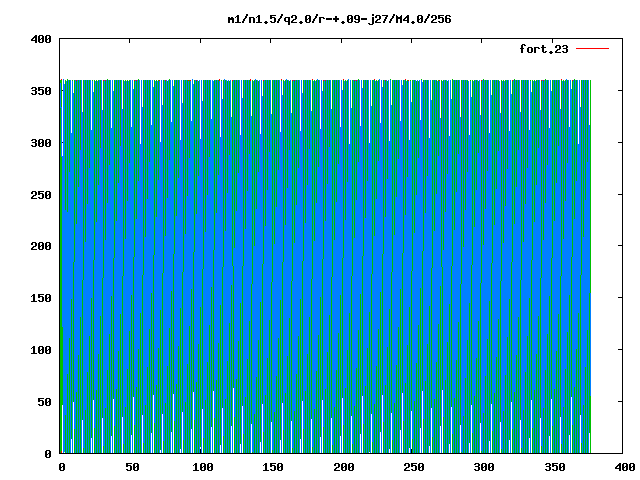This screenshot has width=640, height=480.
Task: Click the red fort.23 legend line sample
Action: 592,49
